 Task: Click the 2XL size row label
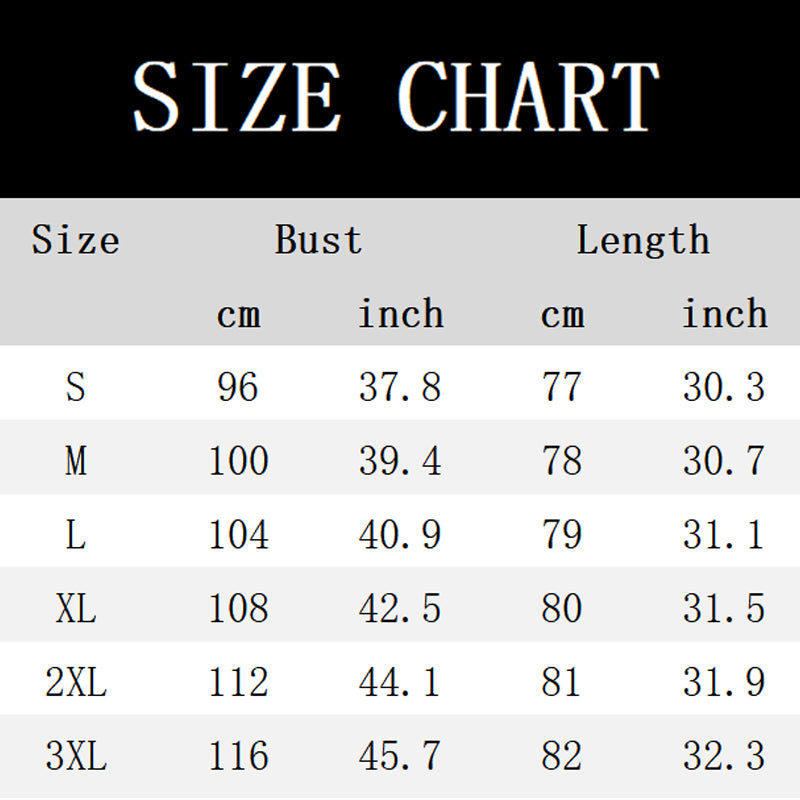click(x=75, y=683)
